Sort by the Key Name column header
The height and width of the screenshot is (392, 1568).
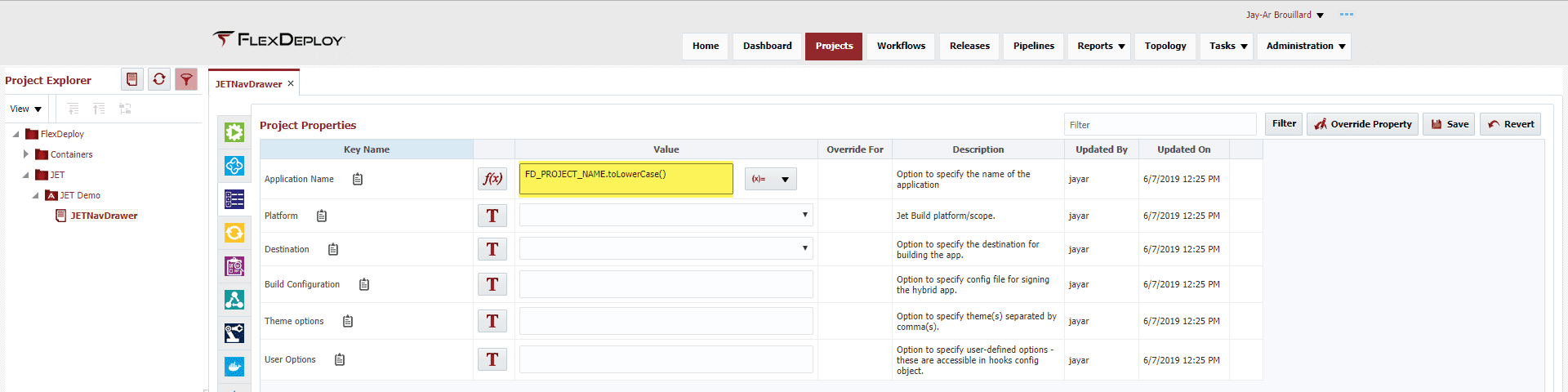(x=367, y=149)
